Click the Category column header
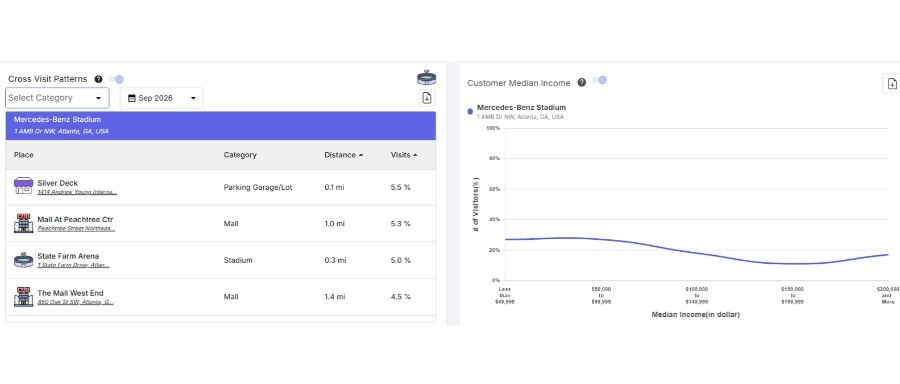 pos(240,155)
